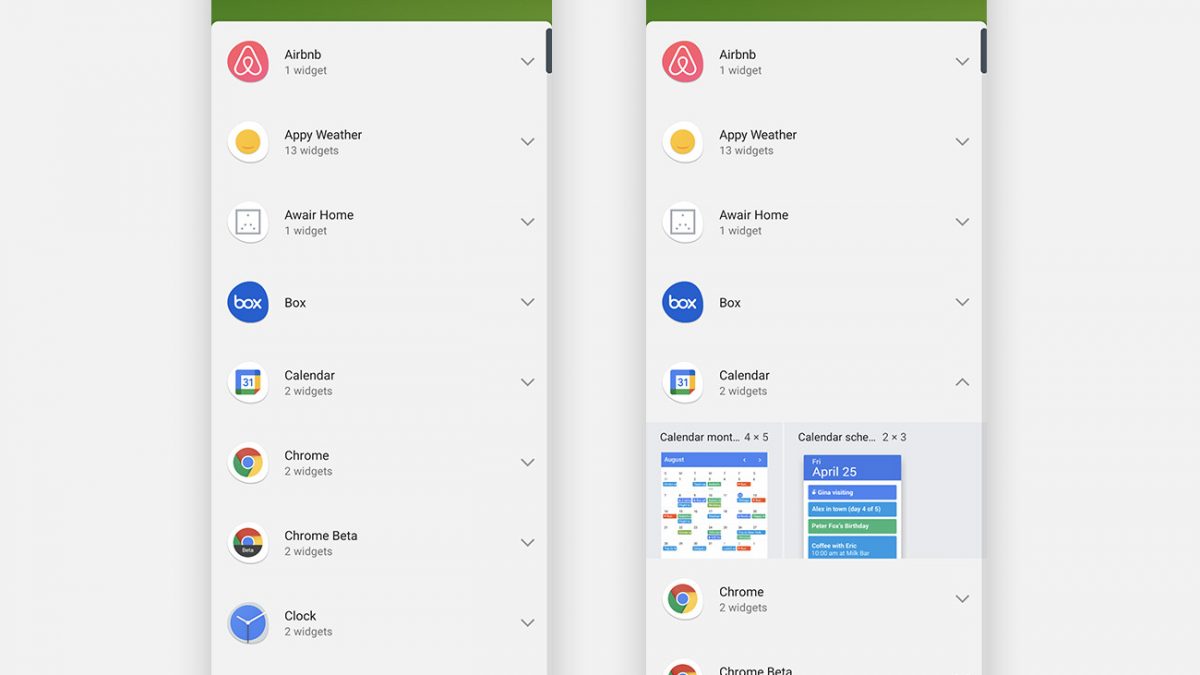Select the Calendar schedule widget preview

click(x=852, y=507)
